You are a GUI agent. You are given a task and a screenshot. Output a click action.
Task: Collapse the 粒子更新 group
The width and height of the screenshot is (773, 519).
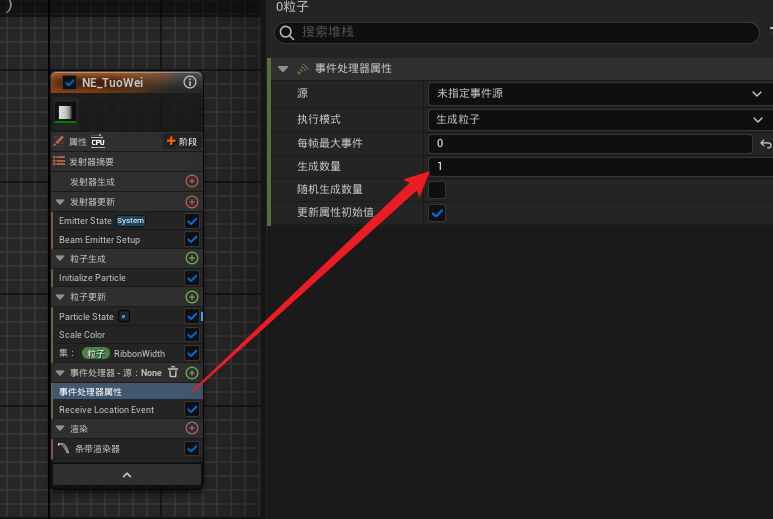(60, 297)
